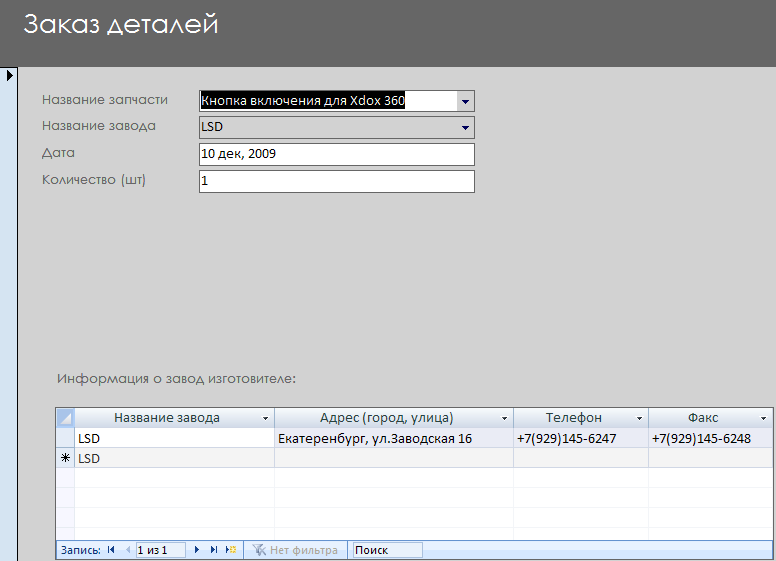Viewport: 776px width, 561px height.
Task: Open Телефон column filter arrow
Action: point(639,419)
